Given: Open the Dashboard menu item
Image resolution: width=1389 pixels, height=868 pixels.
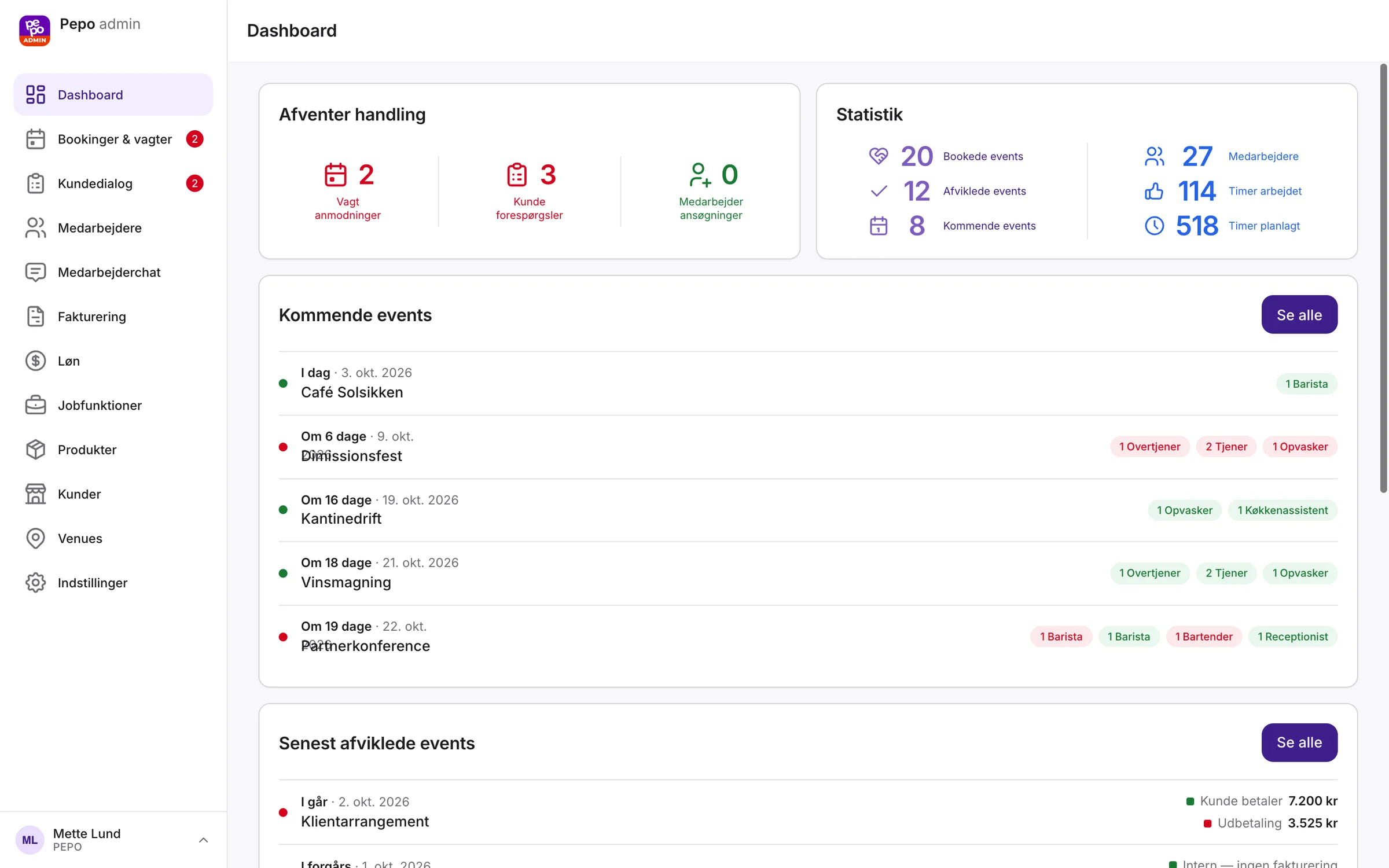Looking at the screenshot, I should point(113,94).
